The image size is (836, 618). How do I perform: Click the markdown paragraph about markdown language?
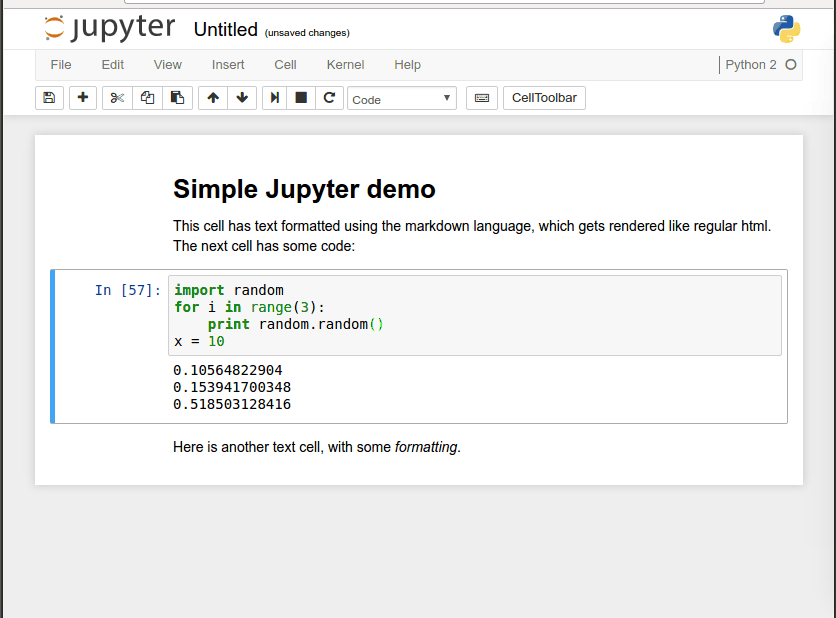tap(472, 236)
